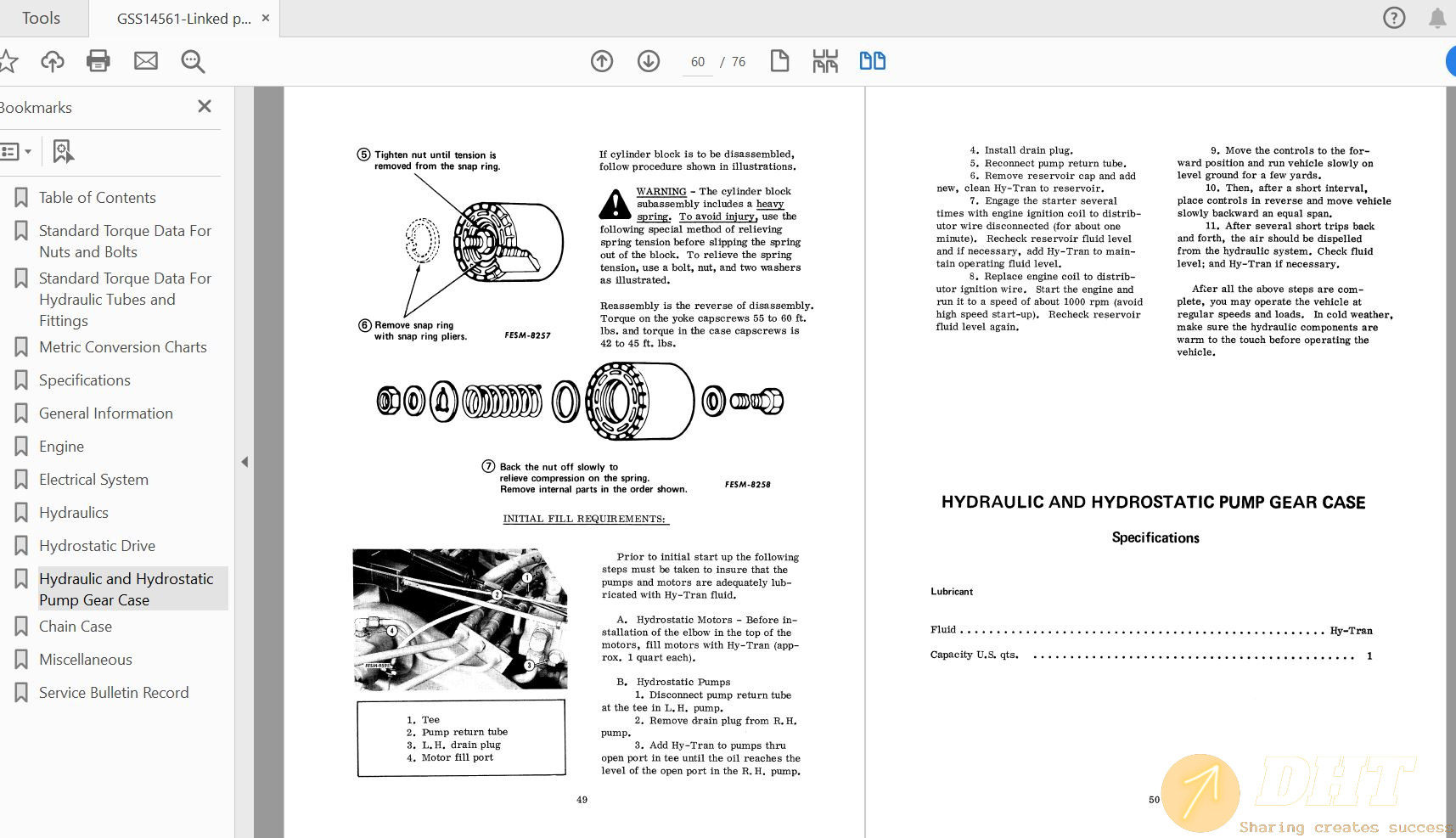Select the GSS14561-Linked document tab
Viewport: 1456px width, 838px height.
pyautogui.click(x=183, y=19)
